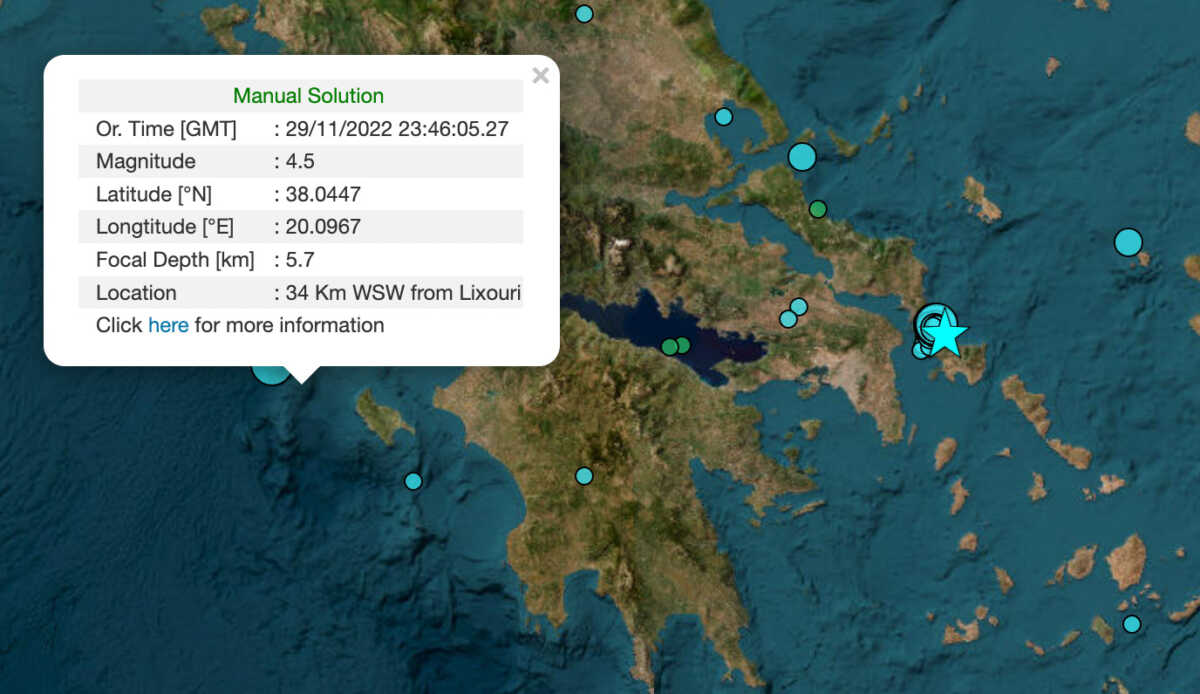Viewport: 1200px width, 694px height.
Task: Click the cyan marker in bottom-right corner
Action: [1131, 624]
